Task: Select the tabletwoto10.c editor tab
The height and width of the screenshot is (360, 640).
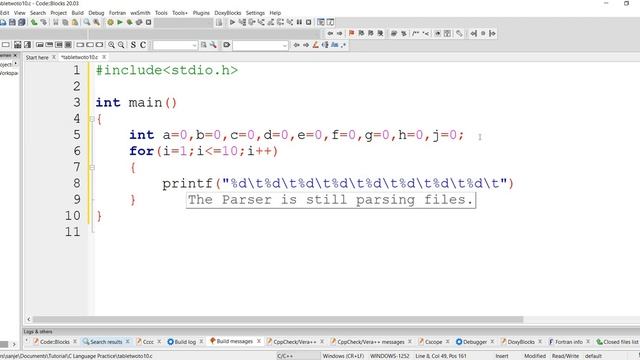Action: [80, 58]
